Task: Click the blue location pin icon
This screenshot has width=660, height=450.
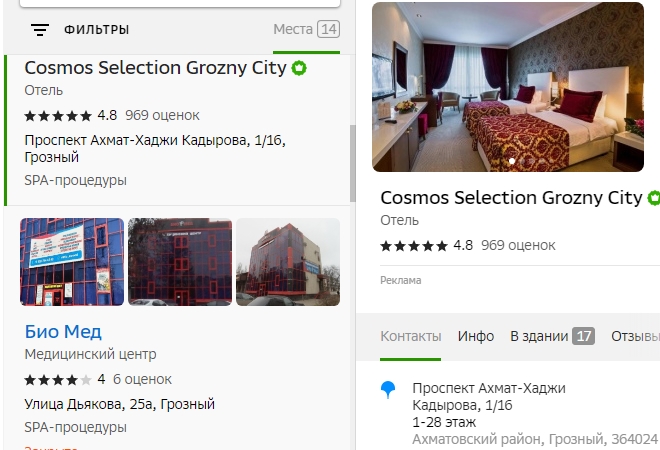Action: (389, 390)
